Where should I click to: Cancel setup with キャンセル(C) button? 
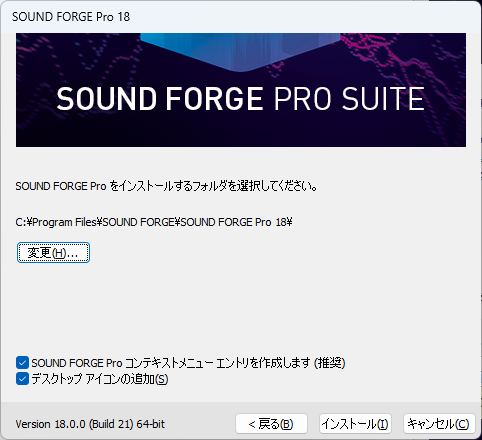pyautogui.click(x=439, y=424)
